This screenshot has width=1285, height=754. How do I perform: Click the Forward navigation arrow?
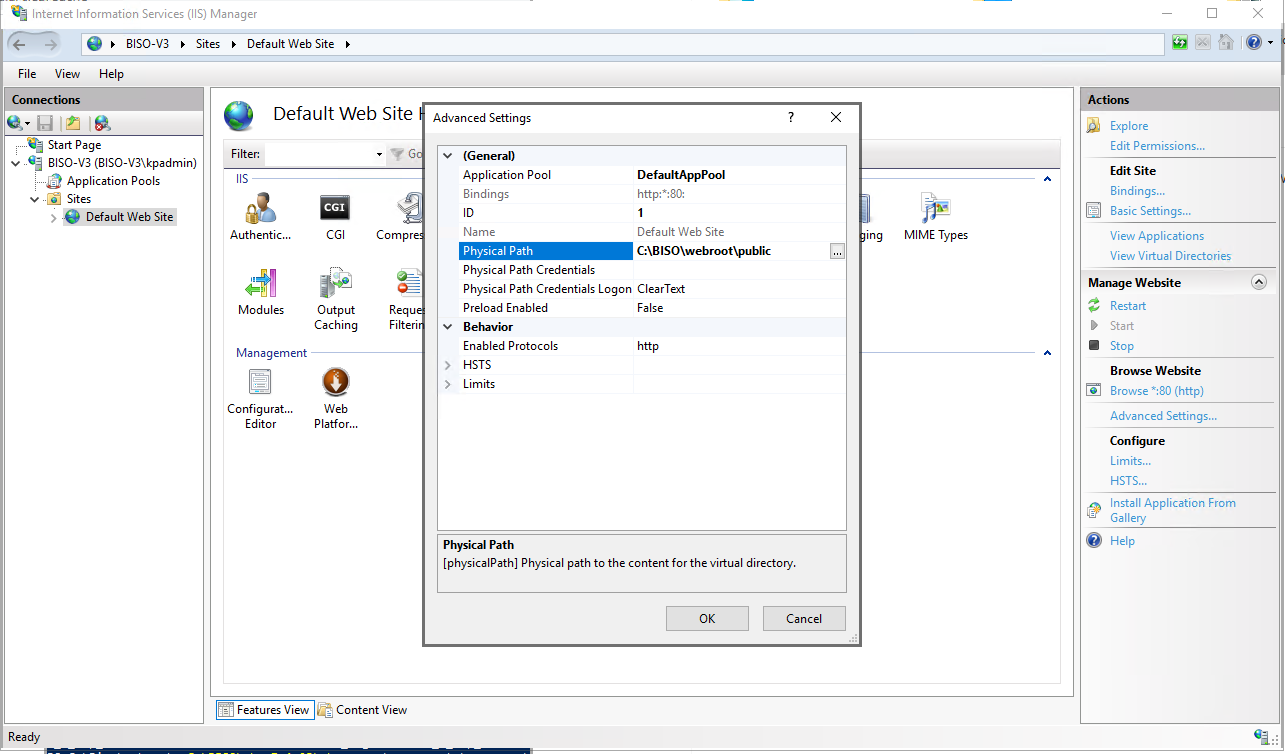(x=50, y=44)
